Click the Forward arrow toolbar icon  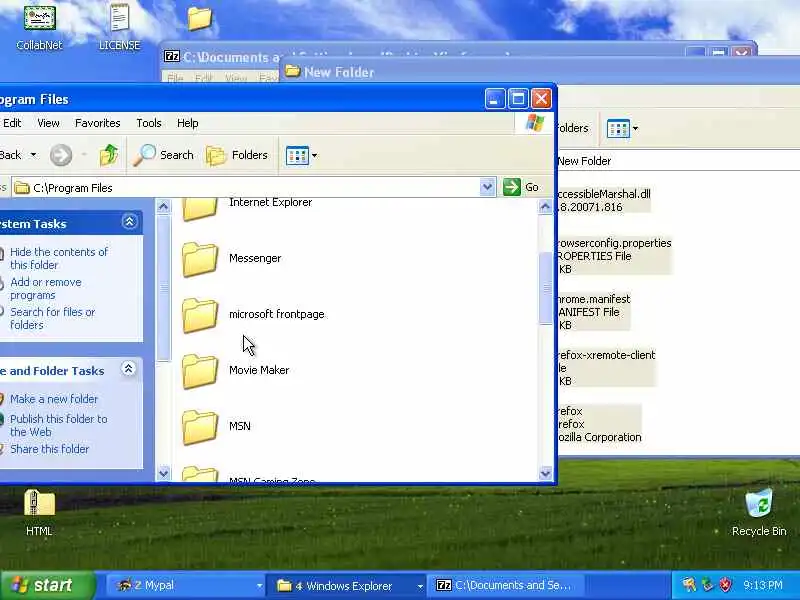[x=61, y=155]
